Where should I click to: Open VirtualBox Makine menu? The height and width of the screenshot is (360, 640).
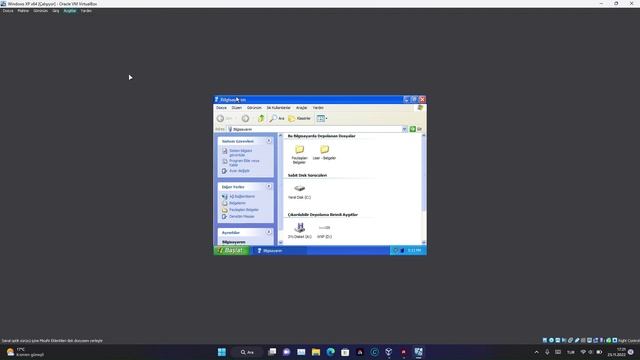click(23, 11)
